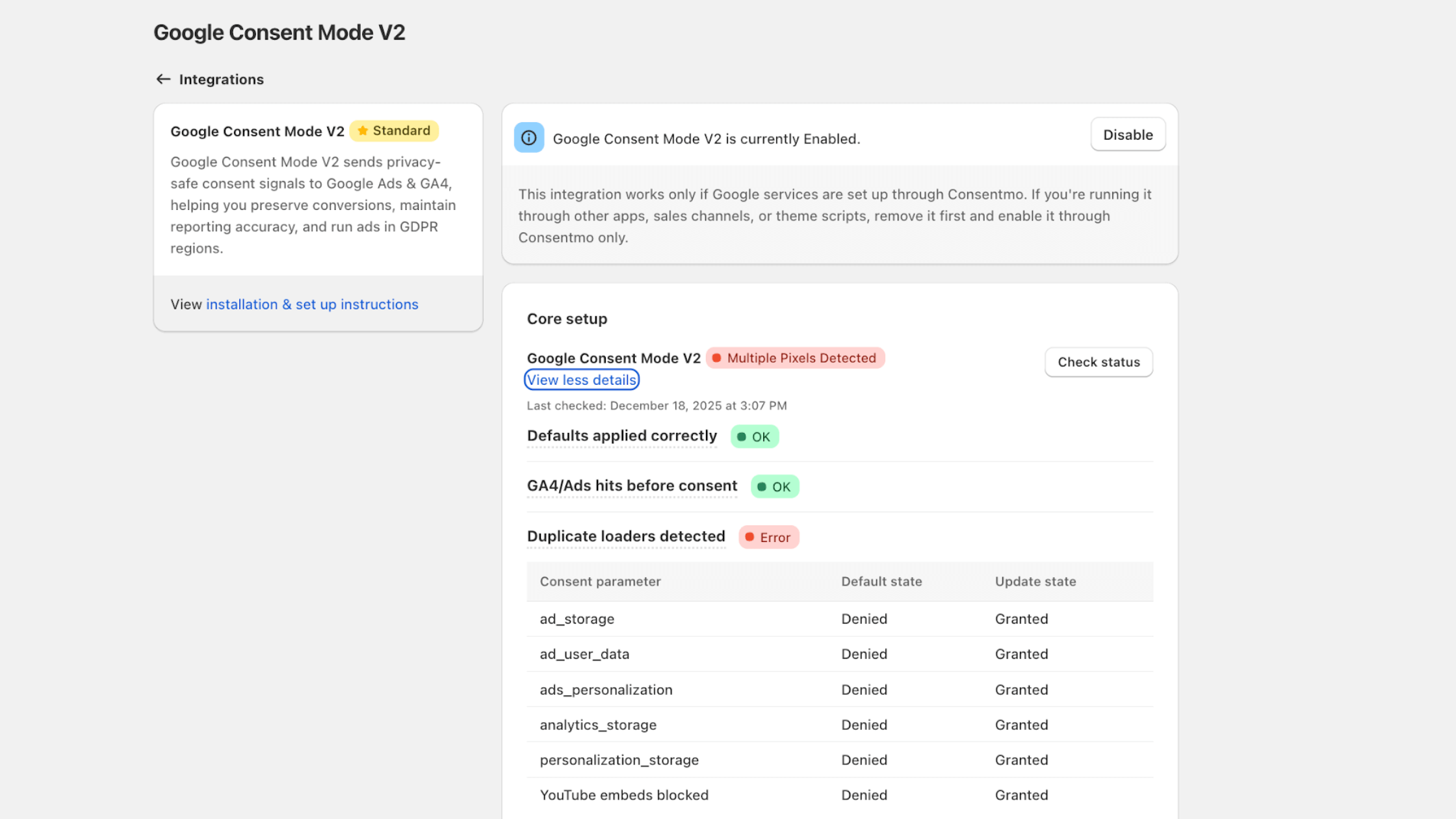Open the installation & set up instructions link
The width and height of the screenshot is (1456, 819).
pyautogui.click(x=312, y=304)
